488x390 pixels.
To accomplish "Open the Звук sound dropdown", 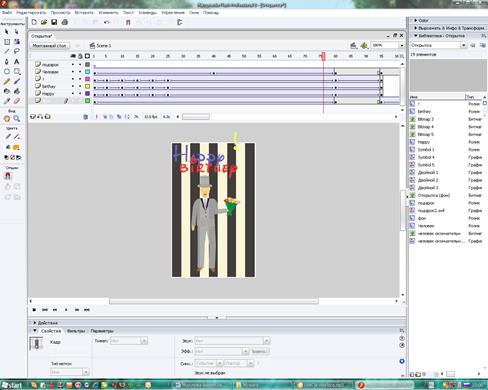I will [266, 341].
